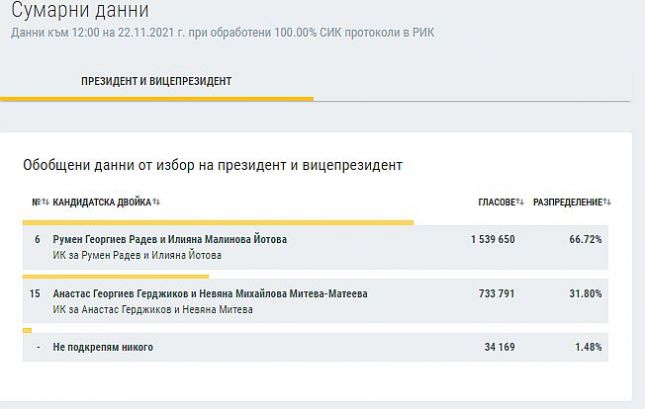Open the Президент и вицепрезидент tab
645x409 pixels.
tap(156, 81)
